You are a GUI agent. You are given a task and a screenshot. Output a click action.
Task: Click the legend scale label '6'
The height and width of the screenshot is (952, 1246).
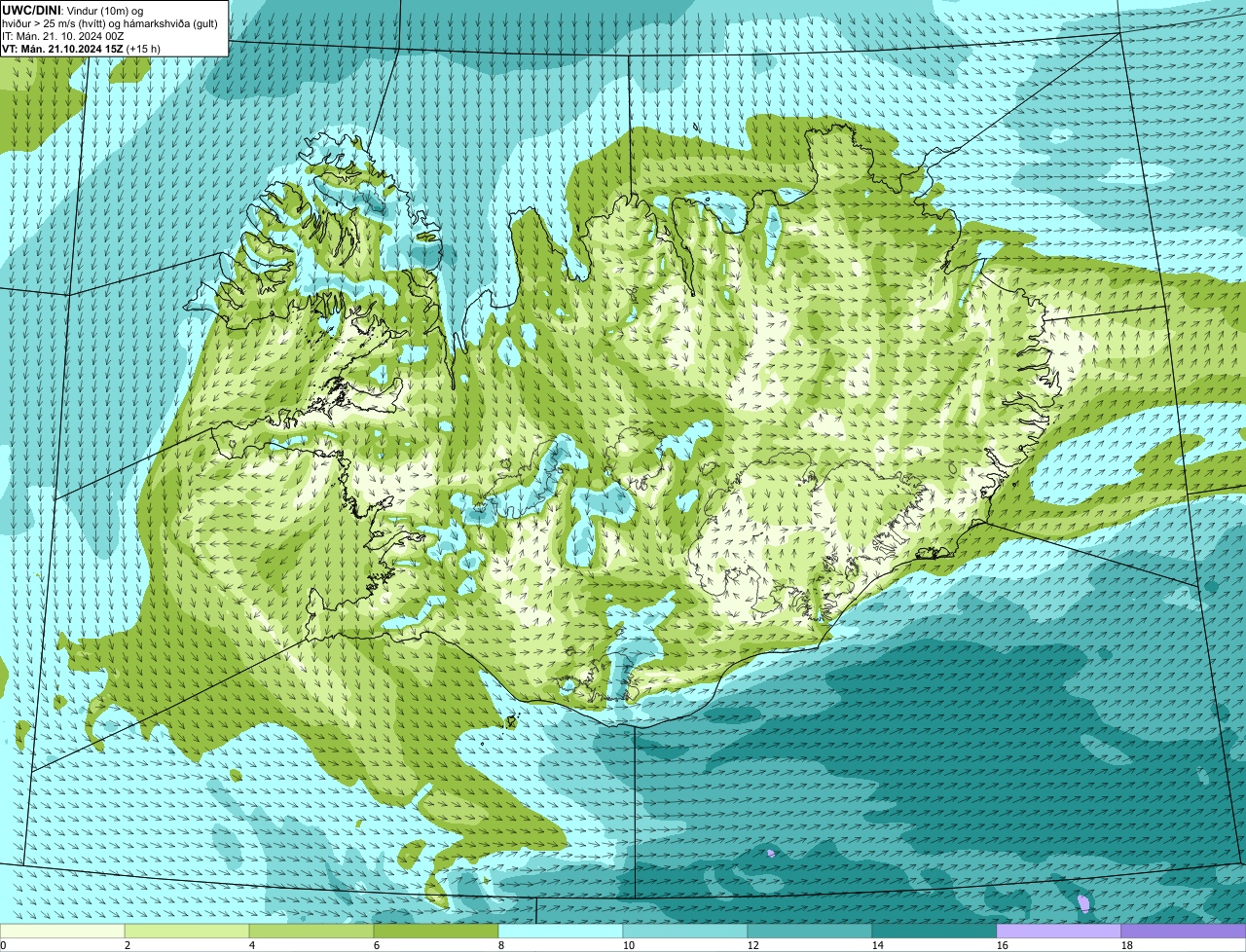(377, 945)
